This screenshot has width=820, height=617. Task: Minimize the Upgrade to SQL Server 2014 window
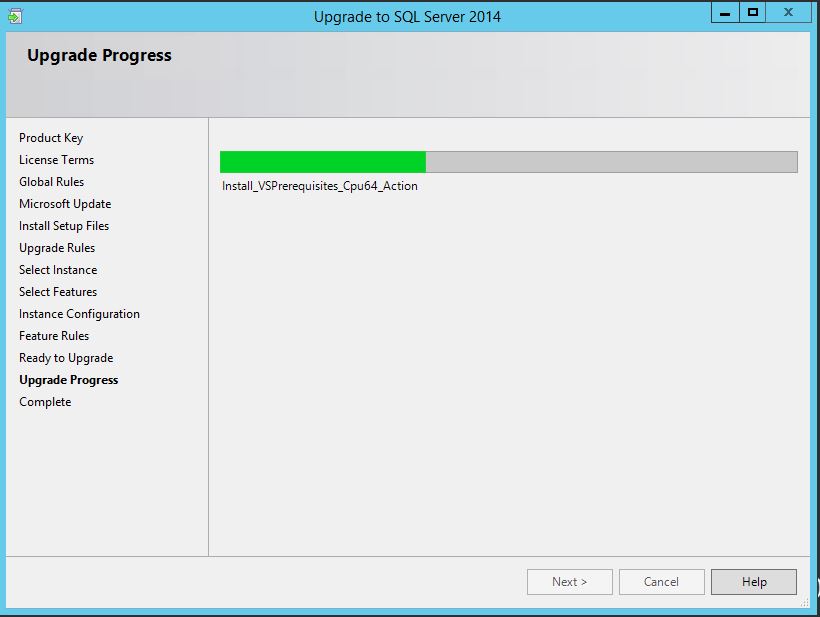726,13
